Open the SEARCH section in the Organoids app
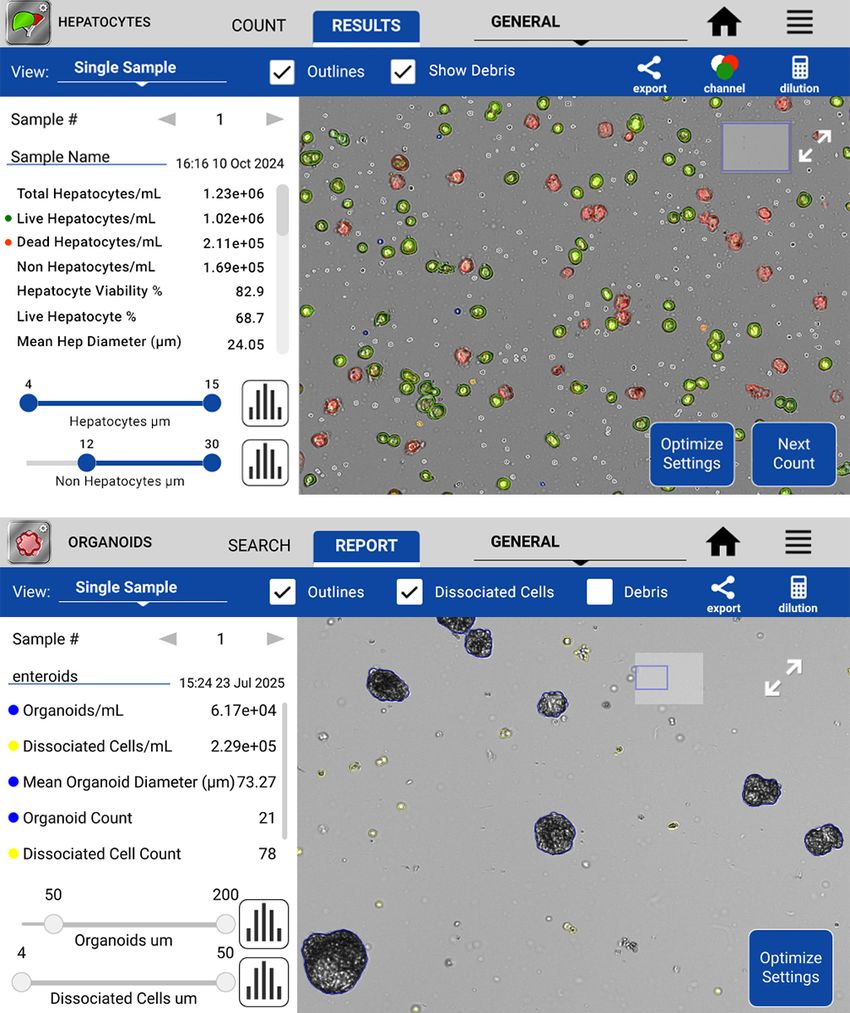The width and height of the screenshot is (850, 1013). pos(258,546)
